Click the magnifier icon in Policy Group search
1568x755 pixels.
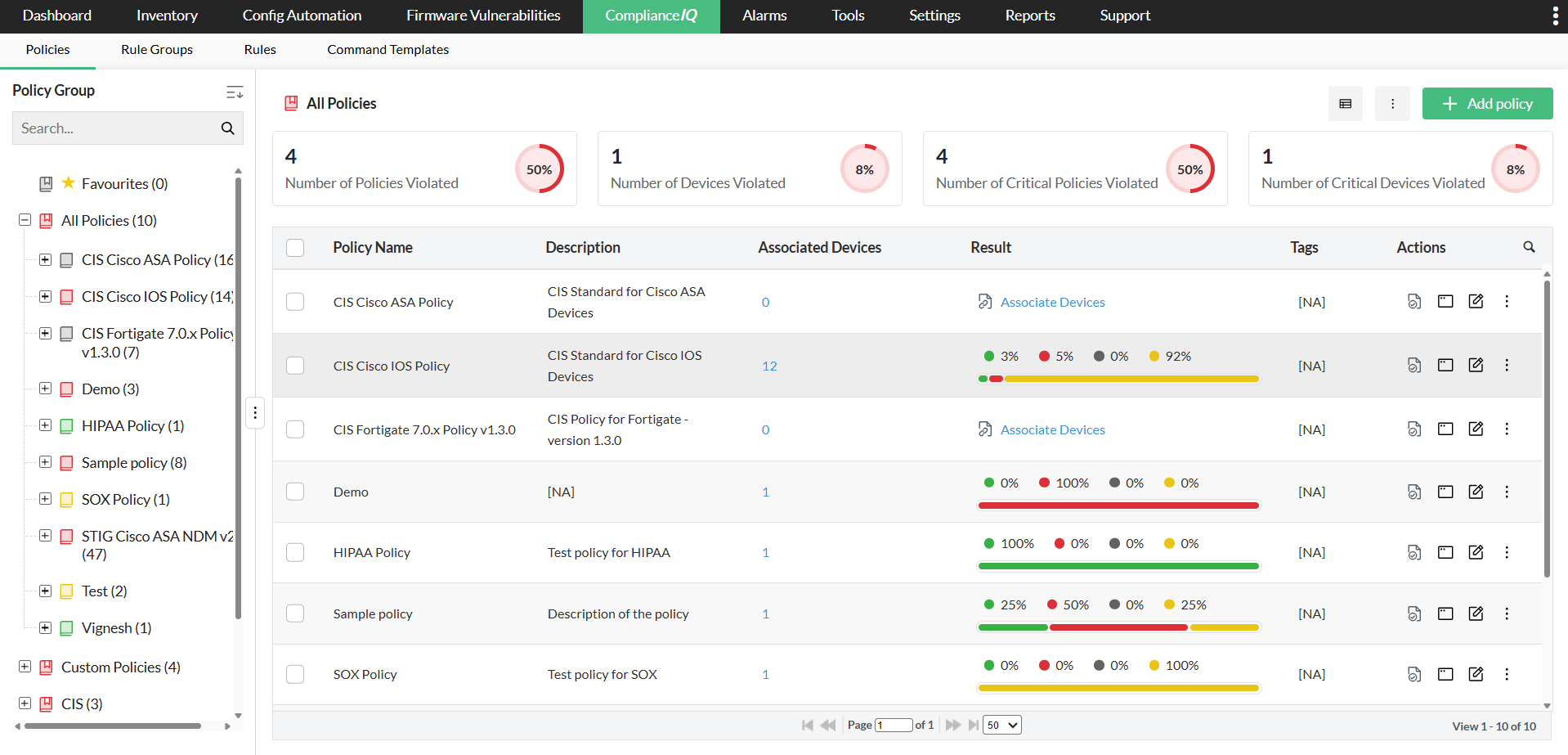coord(227,128)
